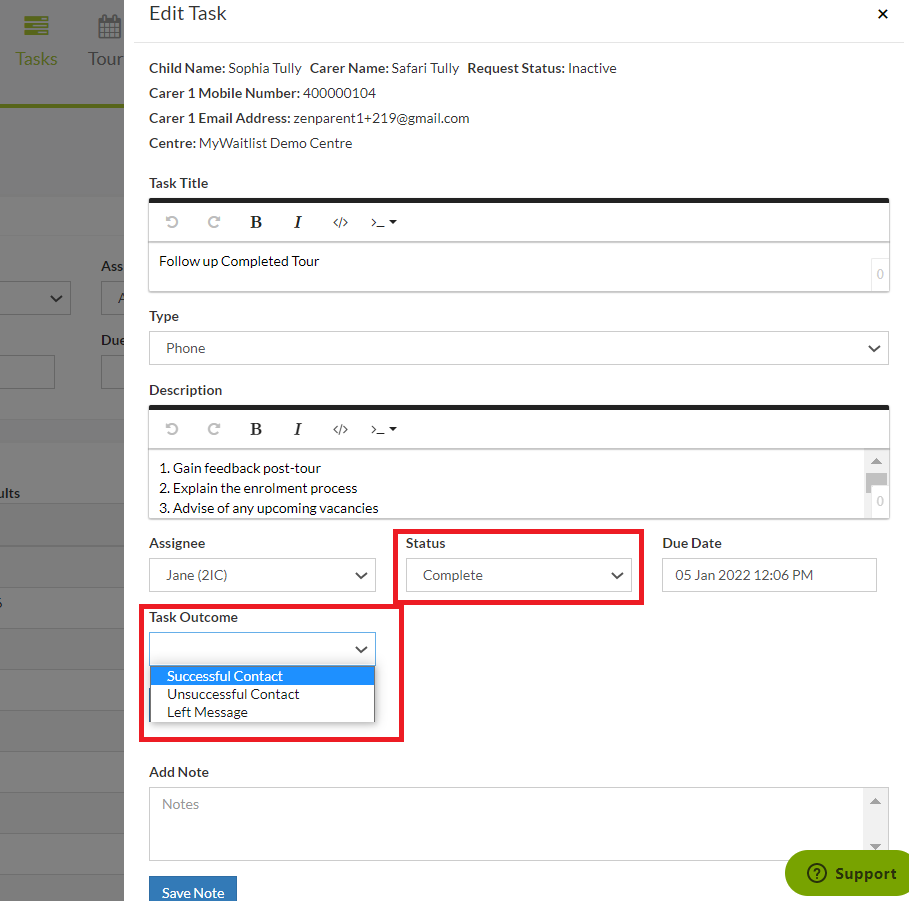This screenshot has height=901, width=909.
Task: Open merge field dropdown in Task Title toolbar
Action: point(383,222)
